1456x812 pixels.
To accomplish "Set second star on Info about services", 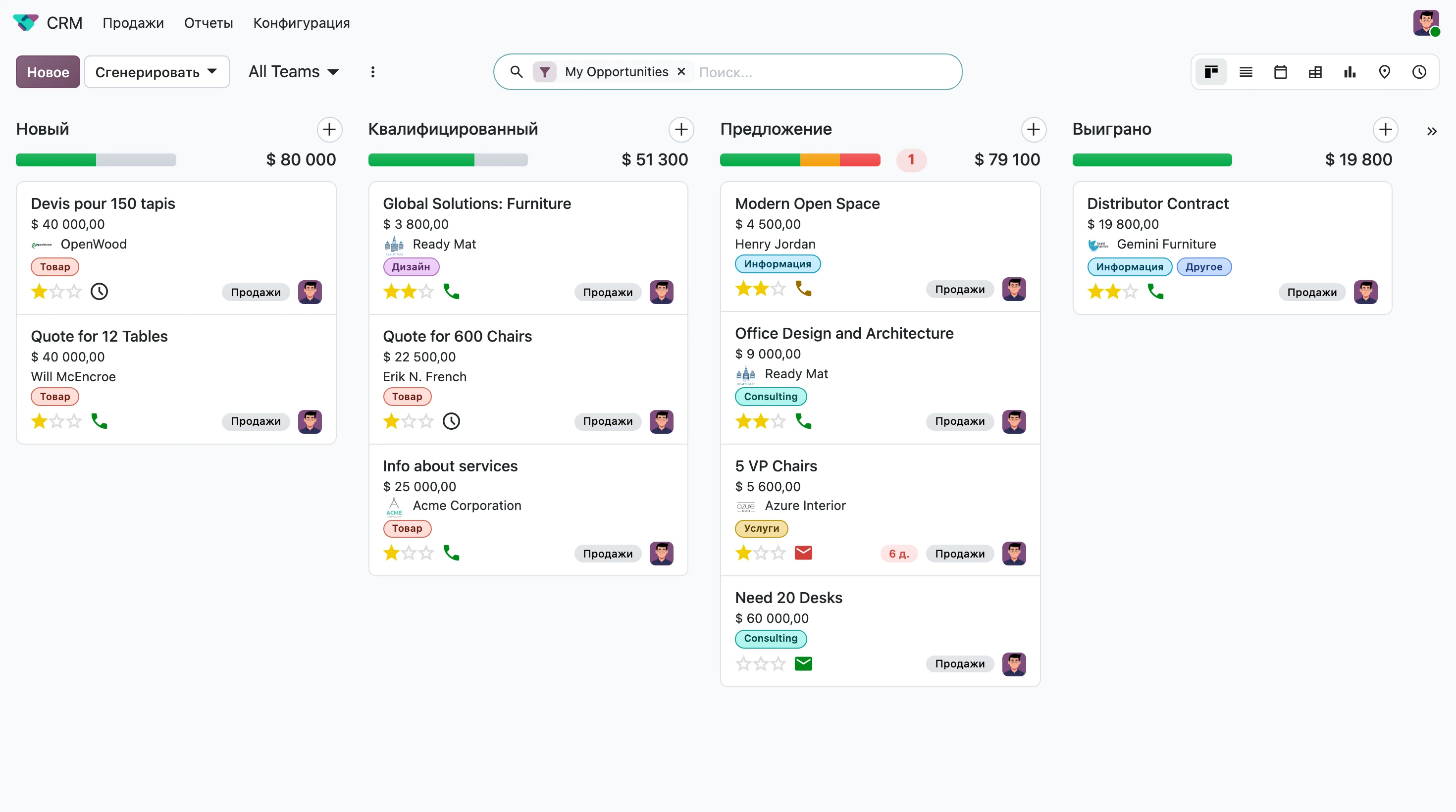I will 409,553.
